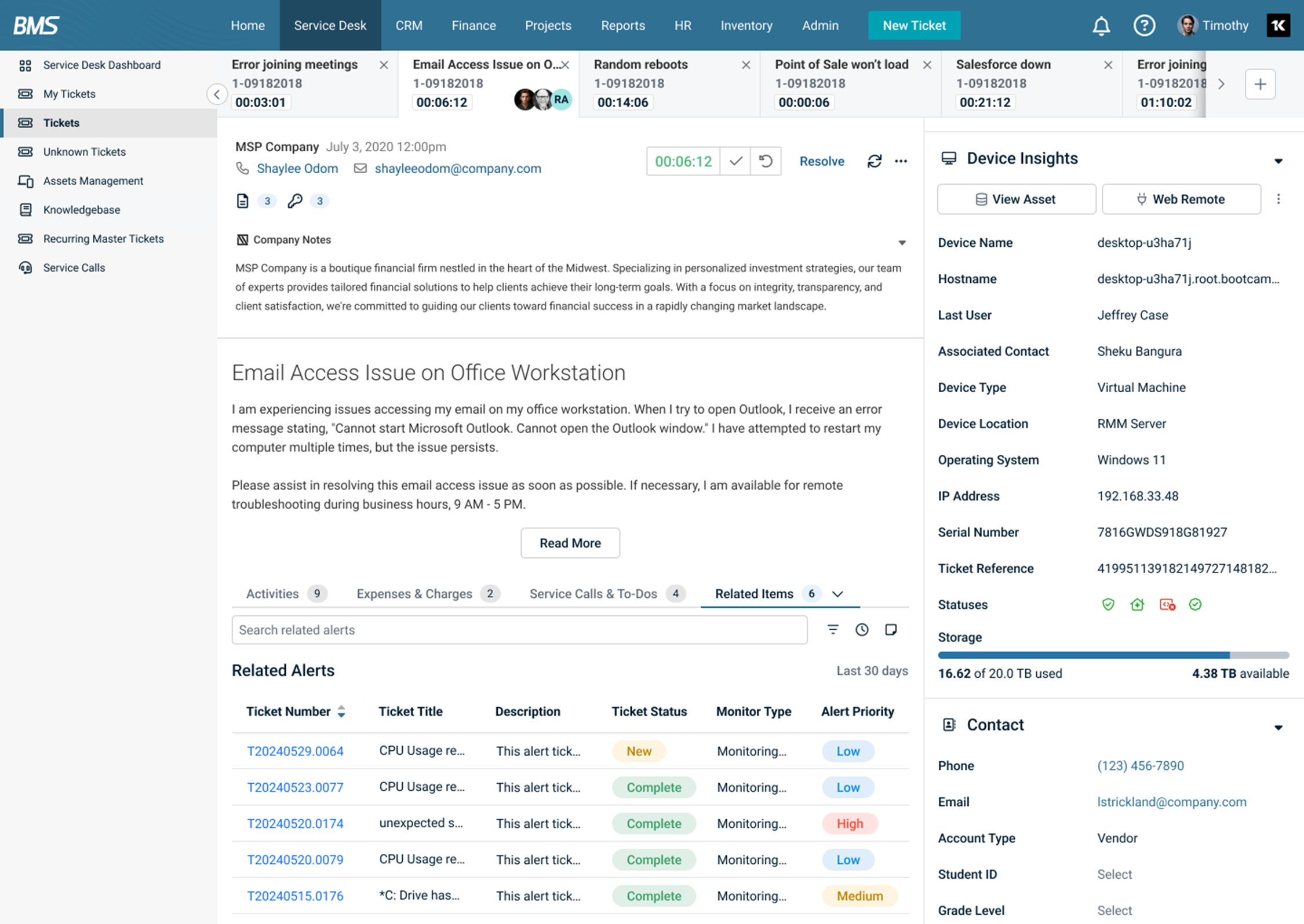This screenshot has height=924, width=1304.
Task: Open the help question mark icon
Action: (1144, 25)
